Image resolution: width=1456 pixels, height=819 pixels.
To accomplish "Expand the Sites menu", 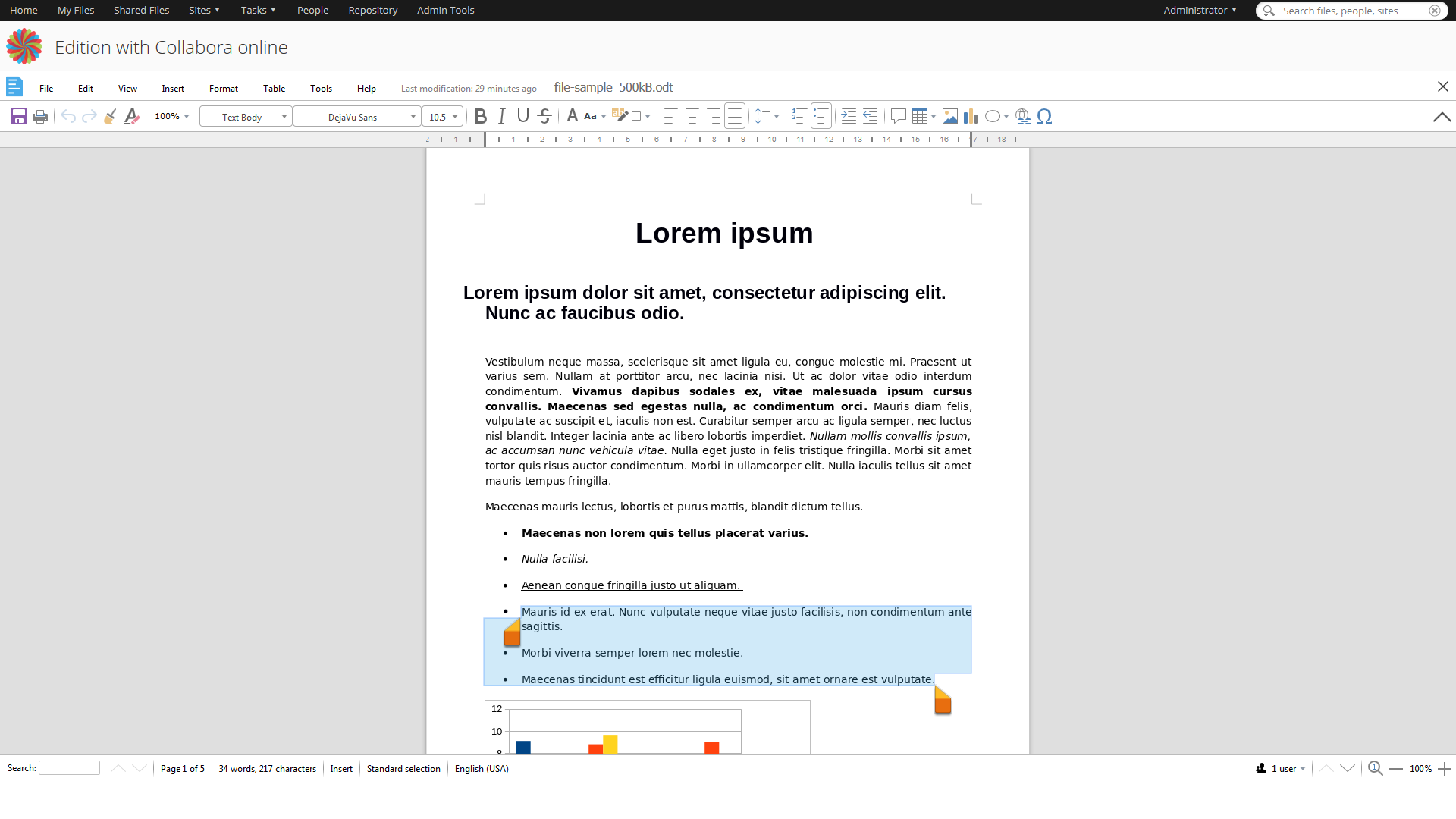I will [x=204, y=10].
